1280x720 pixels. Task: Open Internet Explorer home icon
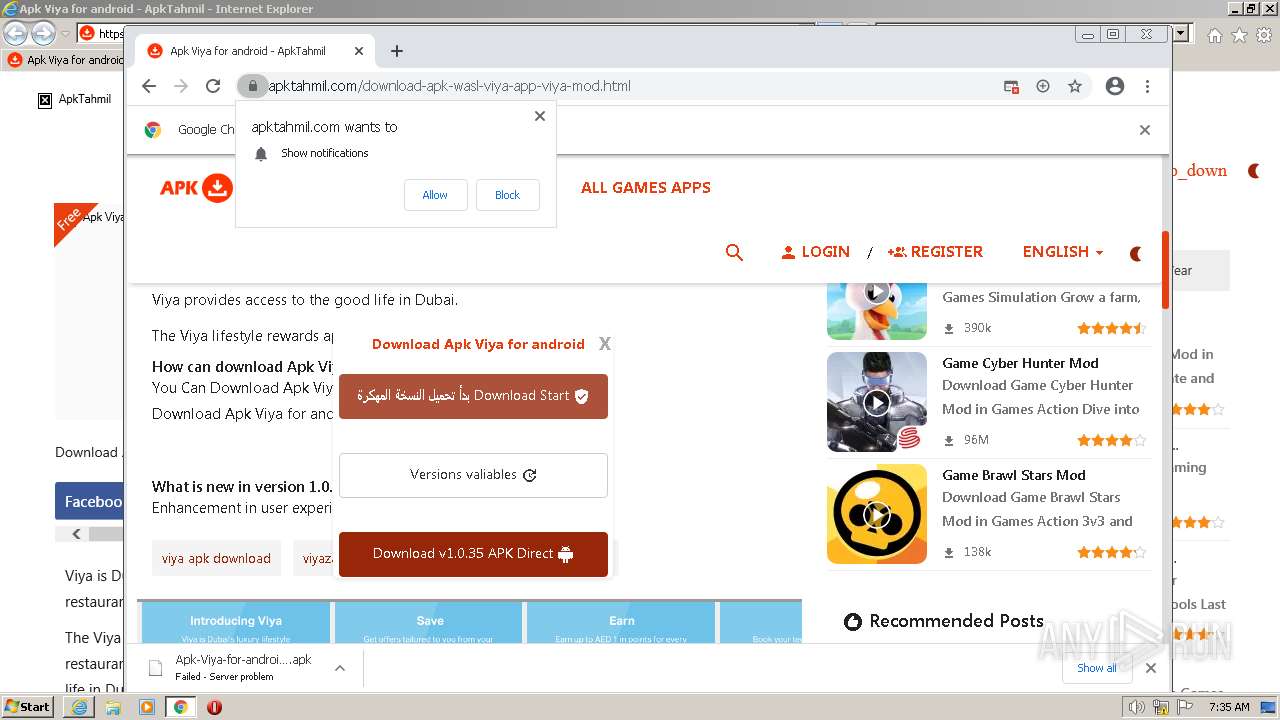(1215, 35)
